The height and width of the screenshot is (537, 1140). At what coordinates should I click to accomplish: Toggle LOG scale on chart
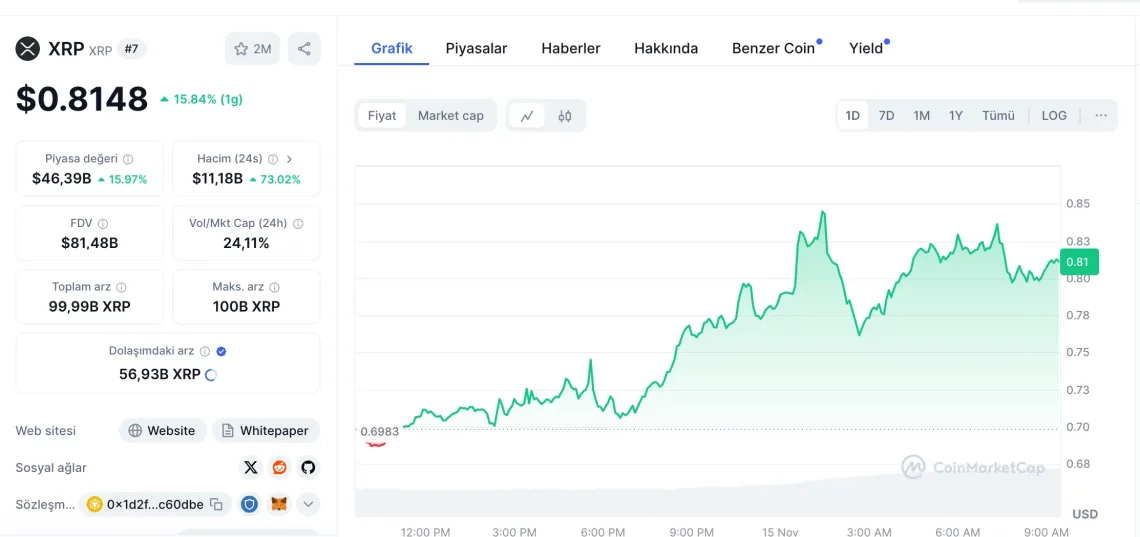(x=1054, y=116)
